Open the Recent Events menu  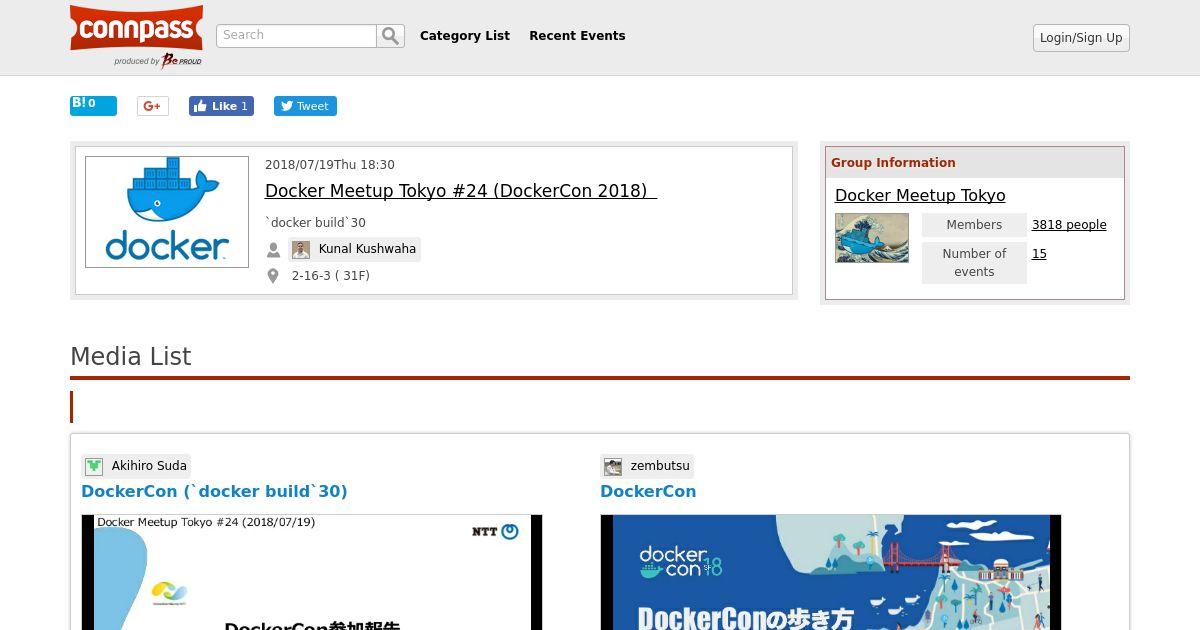click(x=577, y=36)
